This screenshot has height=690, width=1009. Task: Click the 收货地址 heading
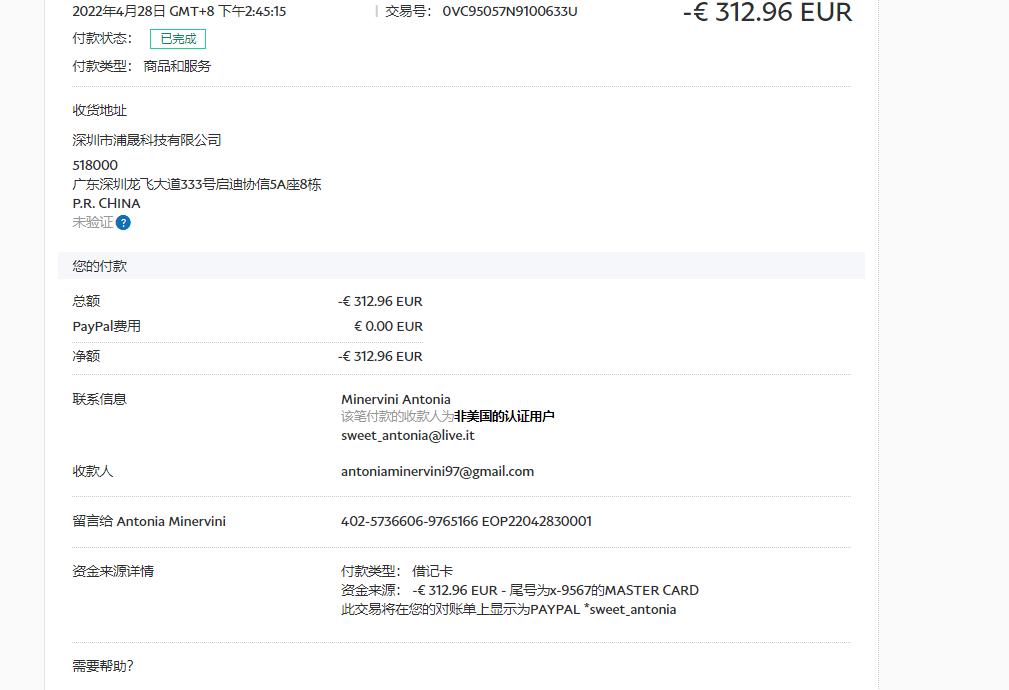point(100,111)
